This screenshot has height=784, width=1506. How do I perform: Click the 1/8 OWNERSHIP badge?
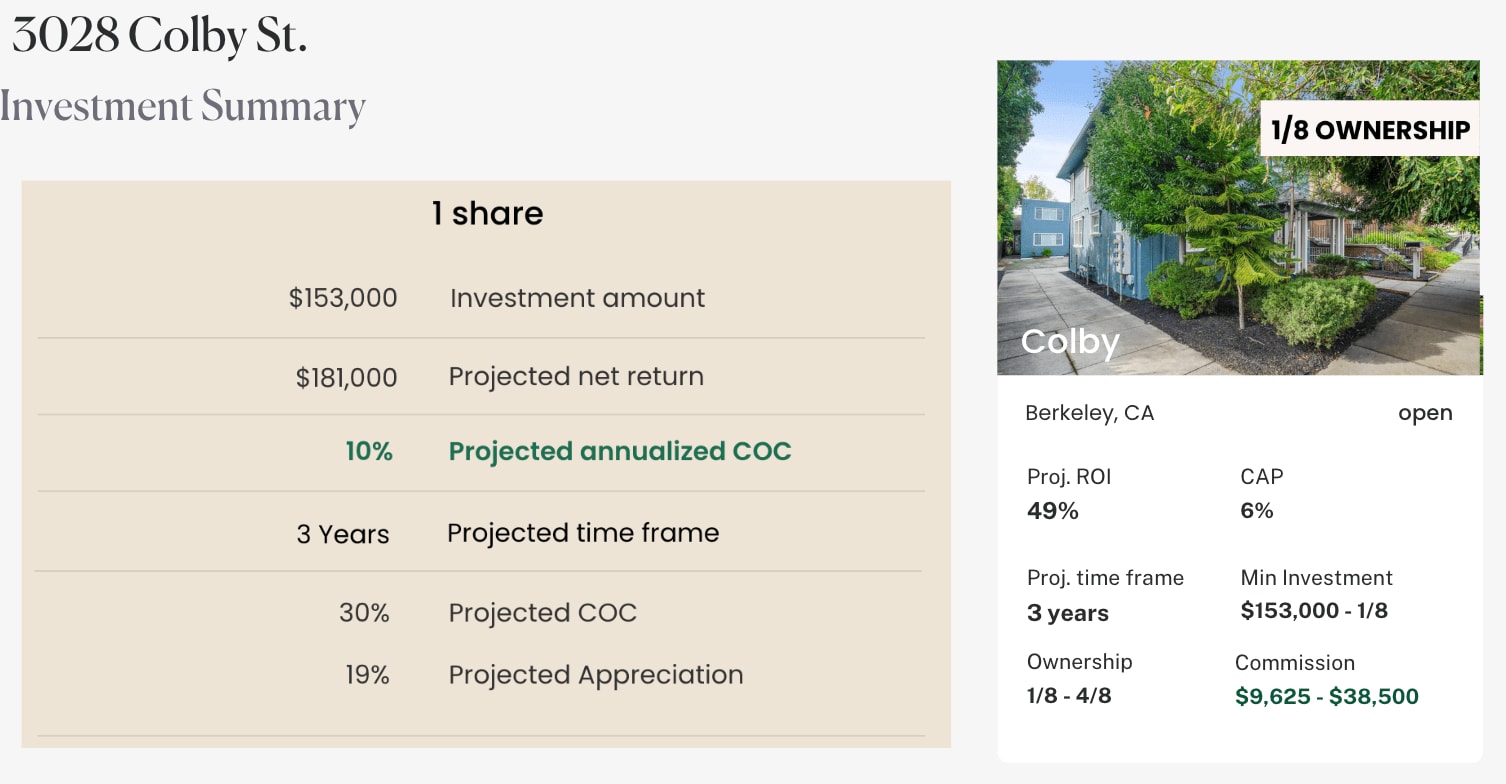point(1369,130)
